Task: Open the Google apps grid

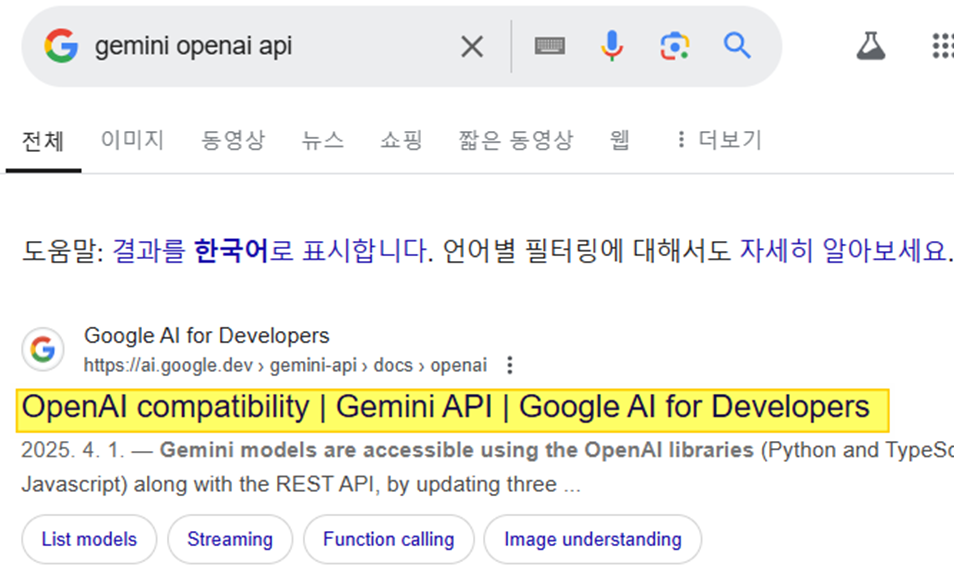Action: (943, 46)
